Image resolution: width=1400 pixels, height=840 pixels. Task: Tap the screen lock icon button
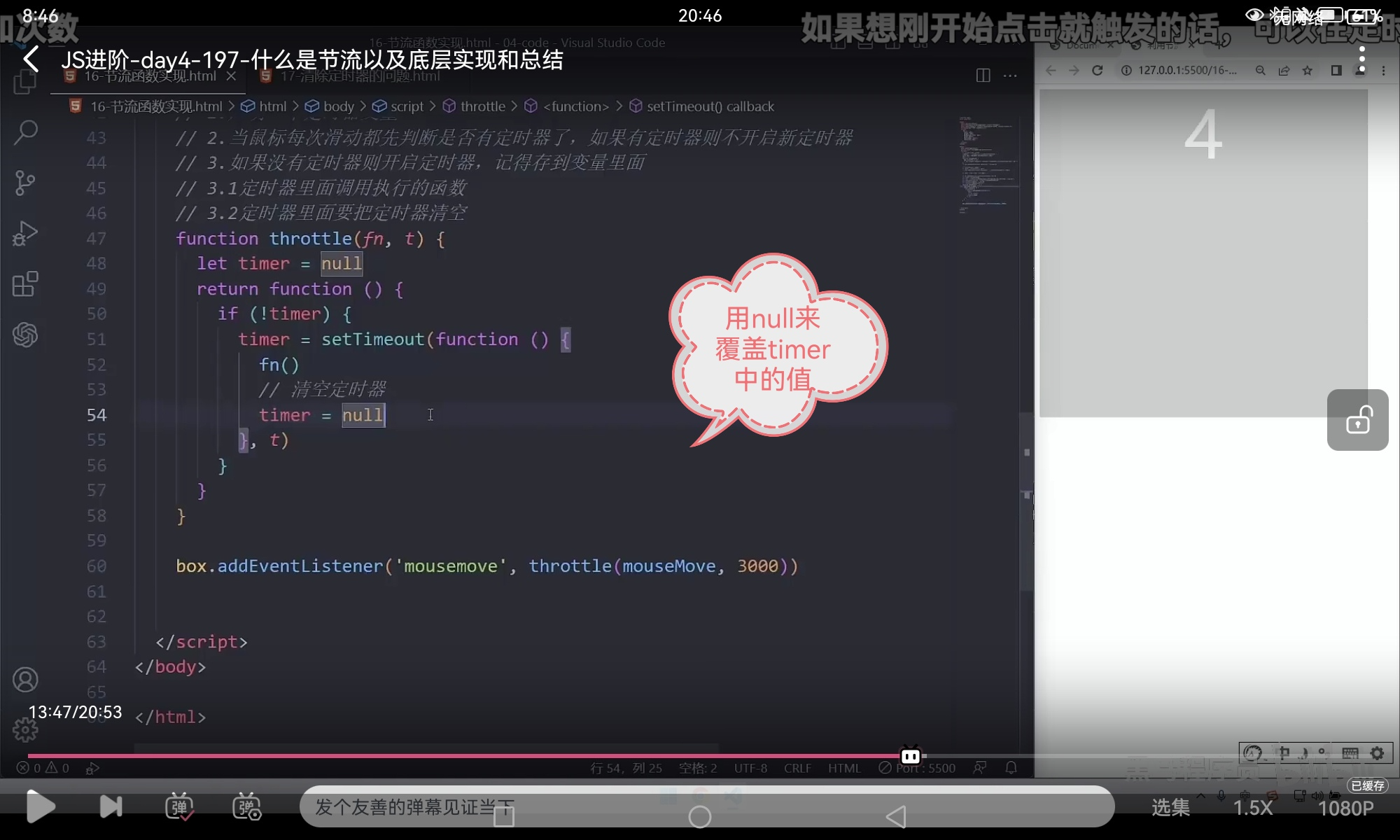1357,420
